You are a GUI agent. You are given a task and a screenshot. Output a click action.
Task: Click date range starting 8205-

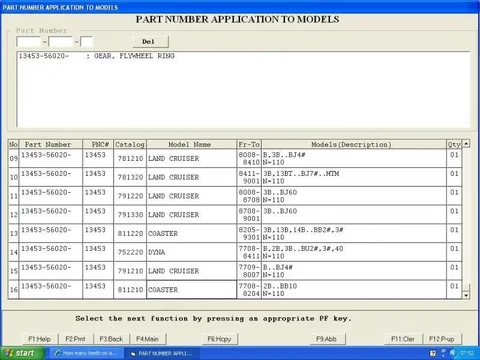tap(249, 233)
